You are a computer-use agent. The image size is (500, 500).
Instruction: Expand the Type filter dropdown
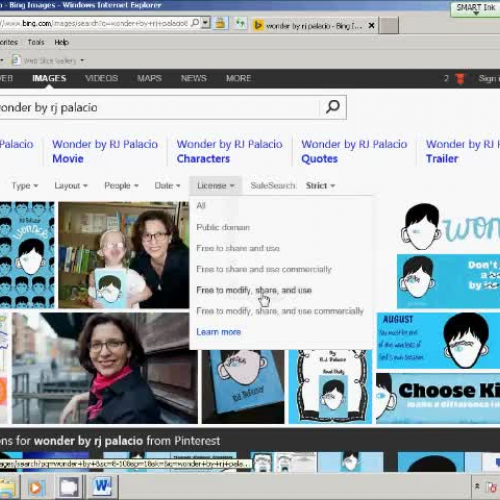25,186
